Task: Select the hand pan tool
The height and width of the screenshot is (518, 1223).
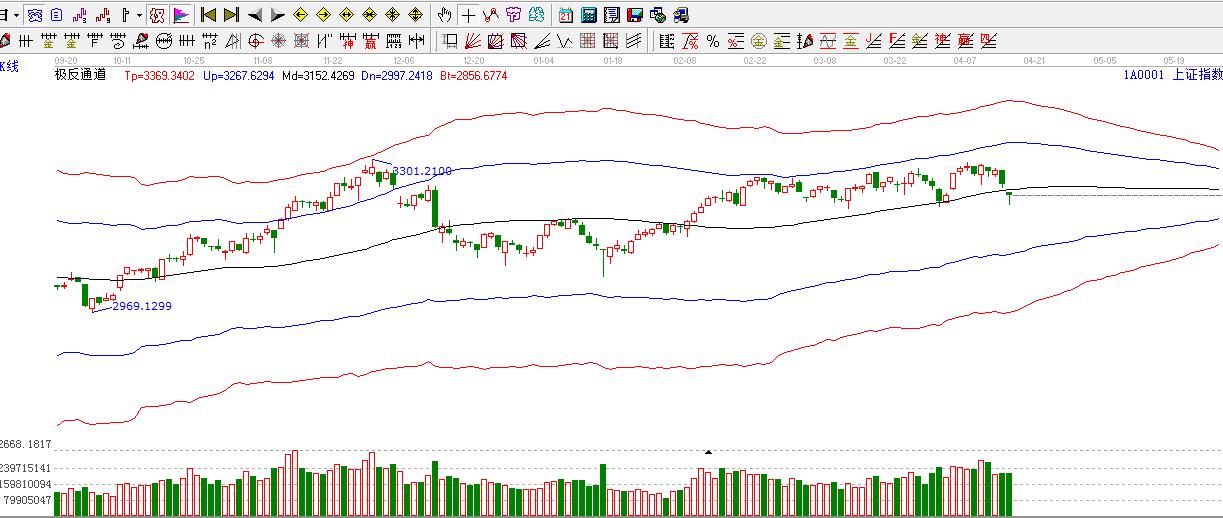Action: (x=444, y=15)
